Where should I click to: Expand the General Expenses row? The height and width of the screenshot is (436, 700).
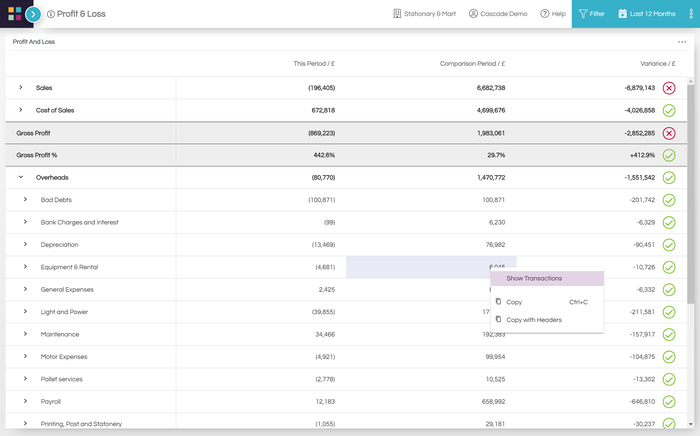25,289
